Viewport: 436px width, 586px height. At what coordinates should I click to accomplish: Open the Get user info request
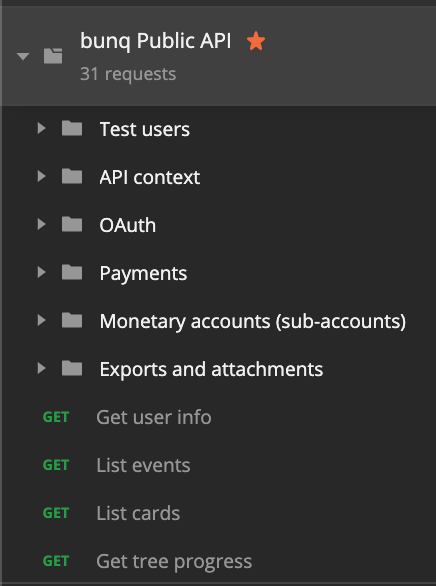click(x=154, y=417)
